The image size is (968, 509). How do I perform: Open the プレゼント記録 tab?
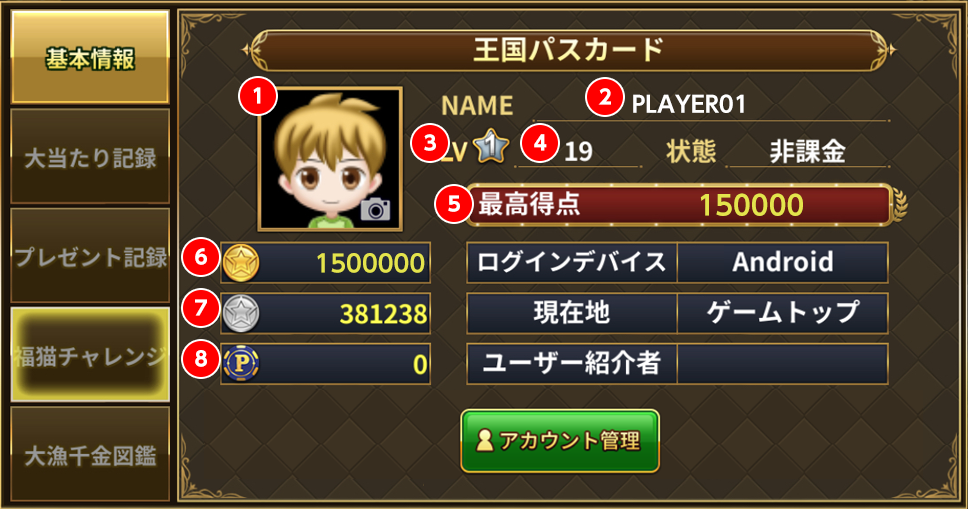(90, 256)
